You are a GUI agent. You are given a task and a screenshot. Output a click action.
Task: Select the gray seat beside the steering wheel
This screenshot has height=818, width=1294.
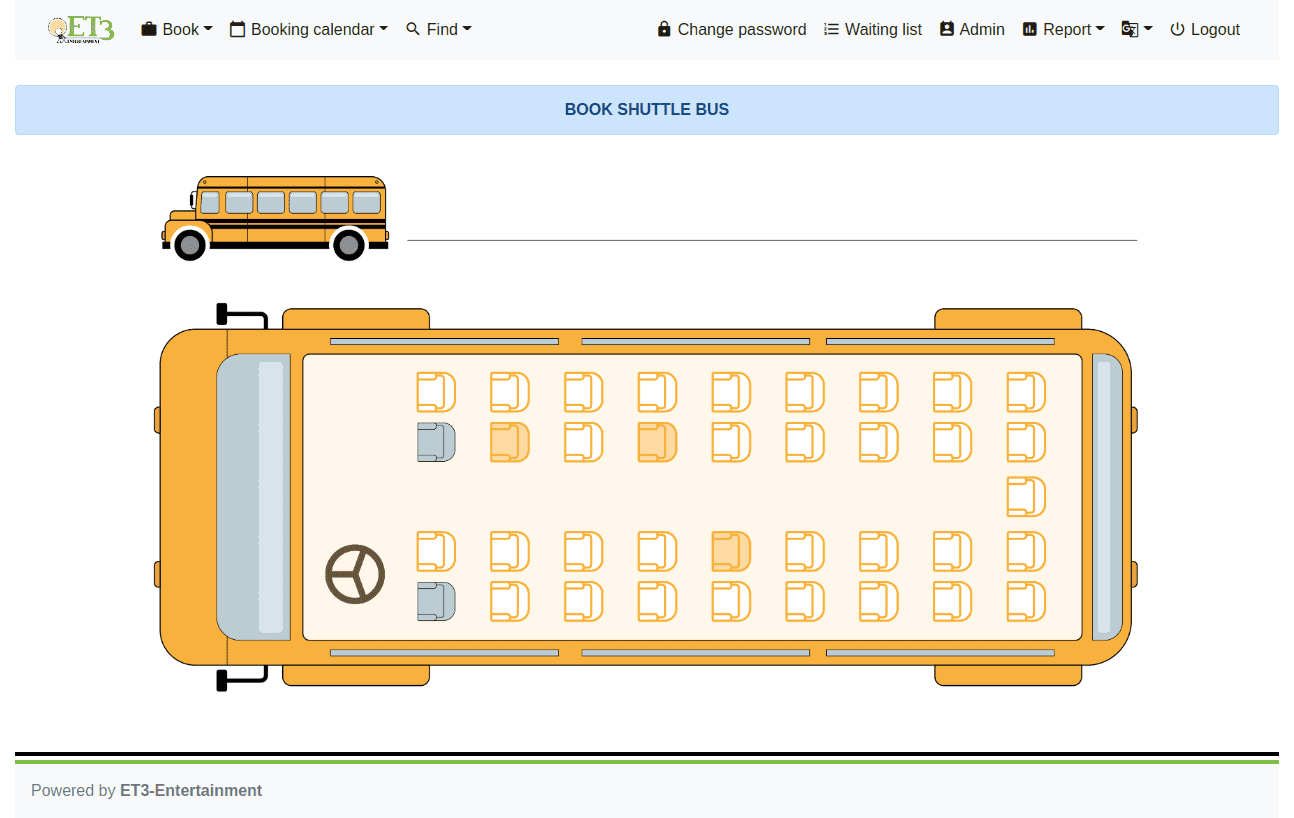436,601
